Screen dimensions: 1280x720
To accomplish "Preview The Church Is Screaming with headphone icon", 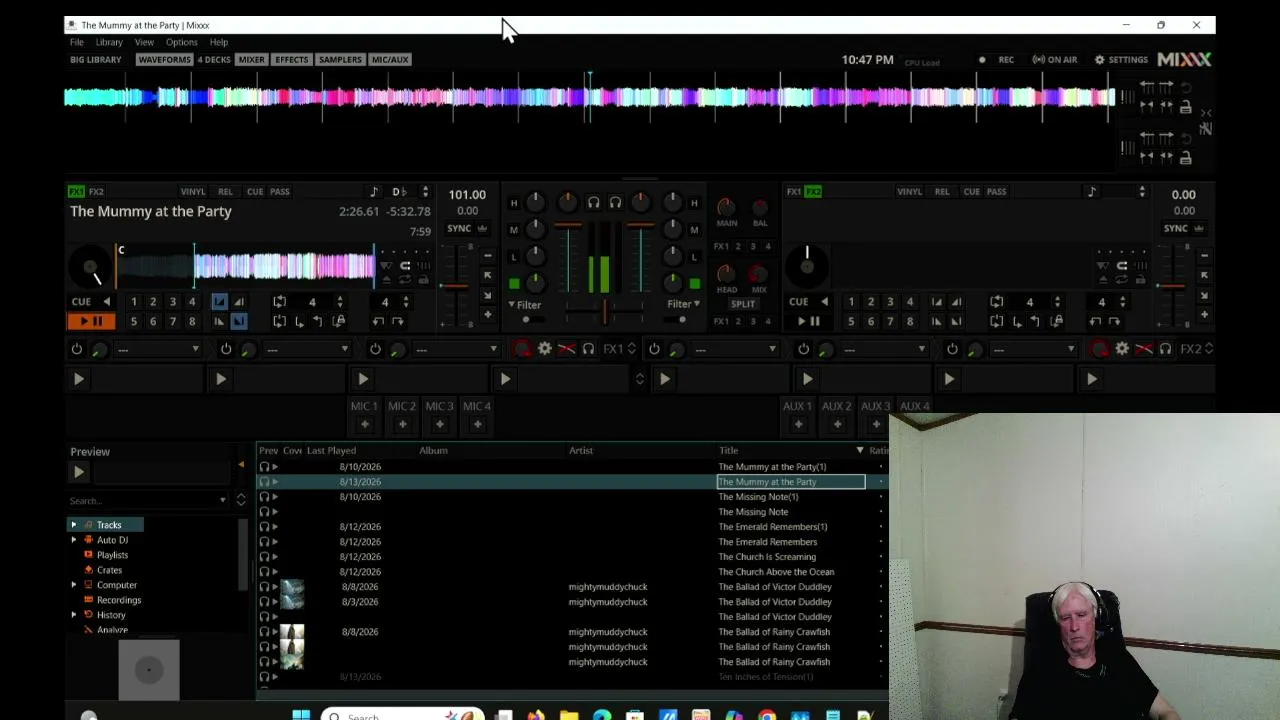I will click(x=265, y=557).
